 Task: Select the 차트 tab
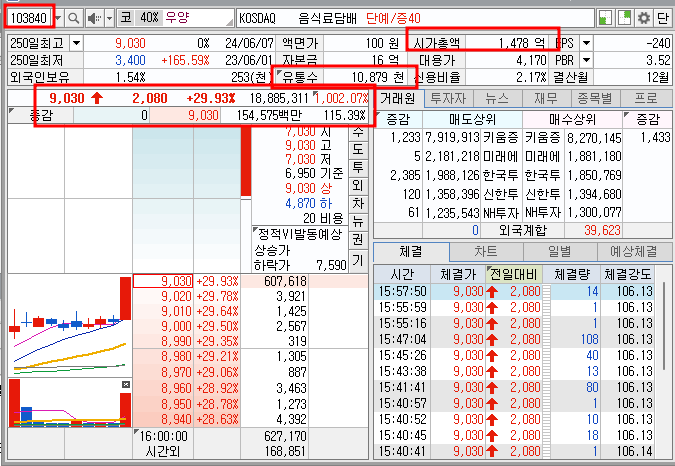point(486,251)
